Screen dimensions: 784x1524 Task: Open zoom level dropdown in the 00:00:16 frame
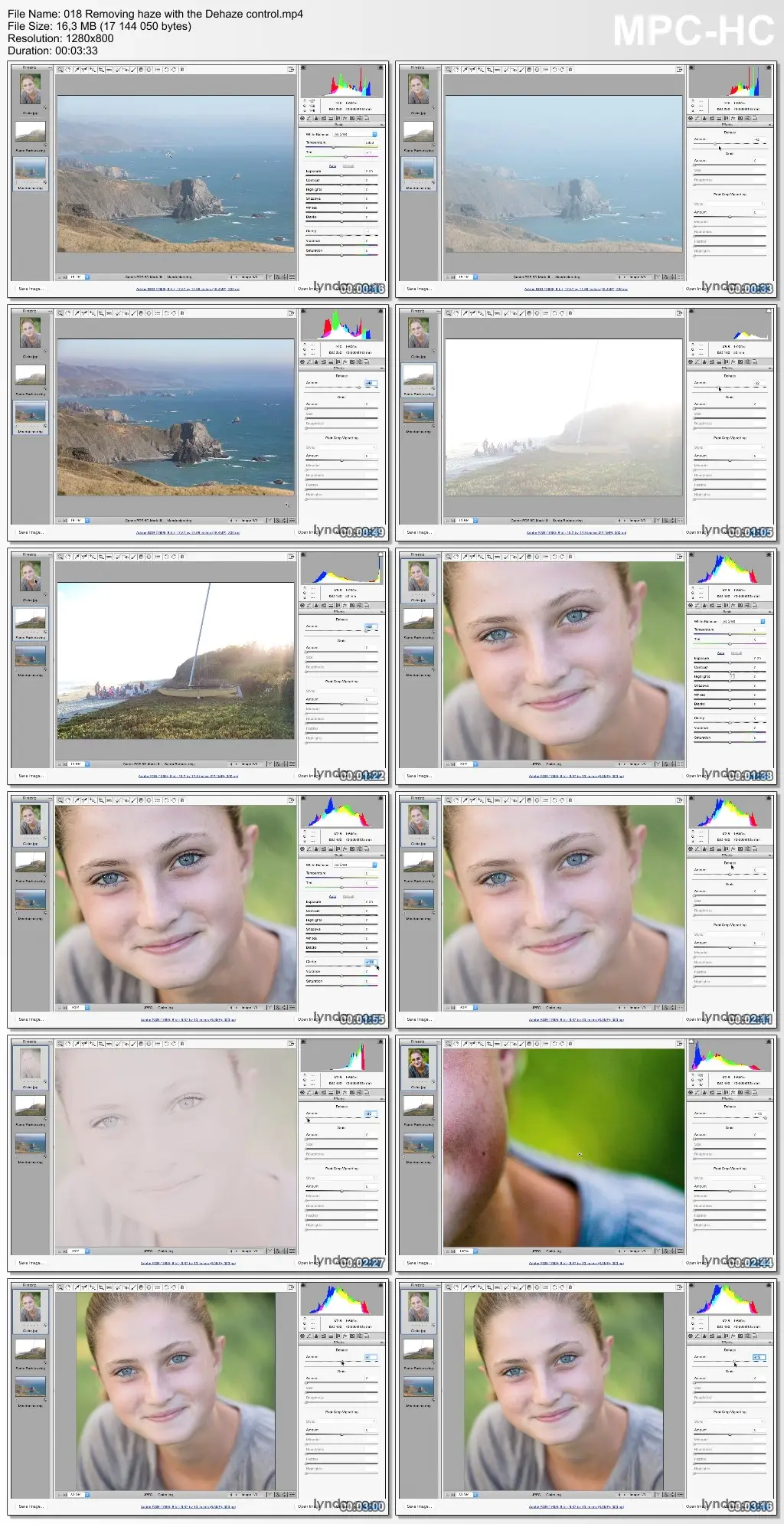pos(80,276)
